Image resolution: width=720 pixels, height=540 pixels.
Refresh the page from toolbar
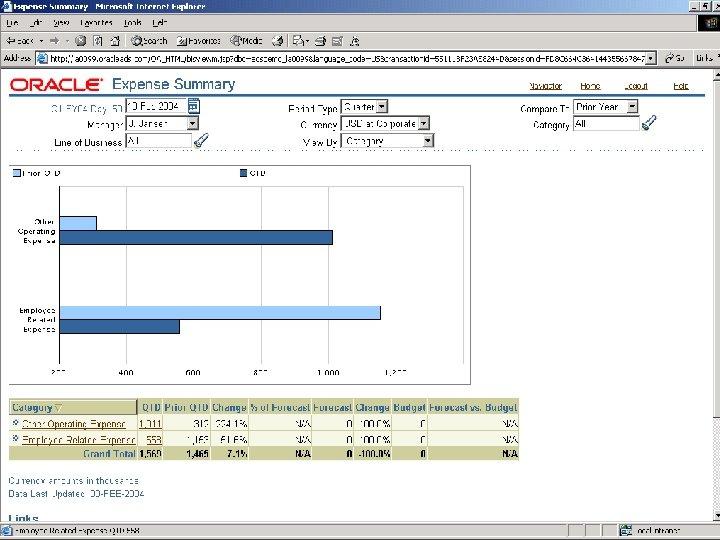click(98, 41)
